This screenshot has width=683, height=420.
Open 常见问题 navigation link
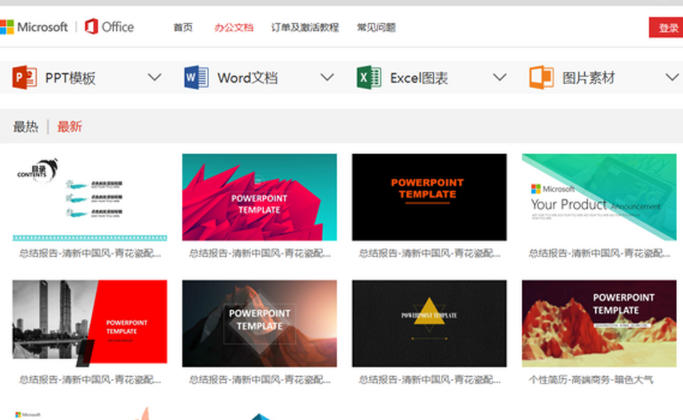tap(376, 28)
